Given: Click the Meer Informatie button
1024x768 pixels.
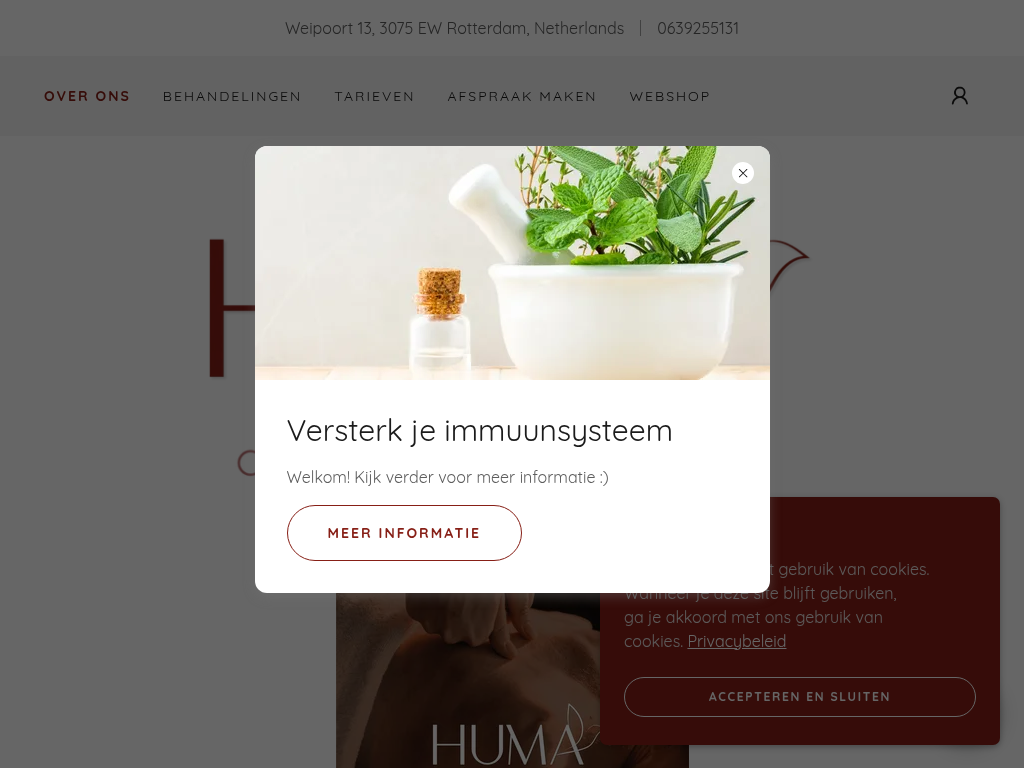Looking at the screenshot, I should pyautogui.click(x=404, y=533).
